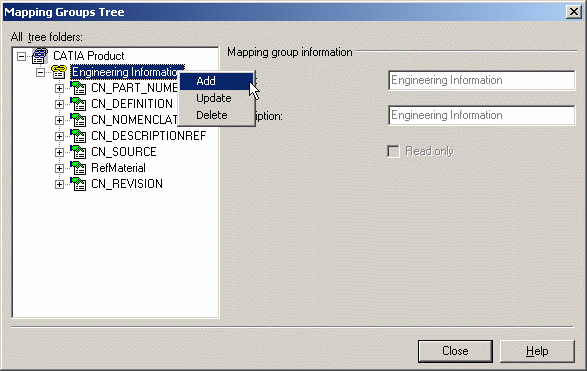Select the Engineering Information tree label
This screenshot has width=587, height=371.
click(x=125, y=72)
